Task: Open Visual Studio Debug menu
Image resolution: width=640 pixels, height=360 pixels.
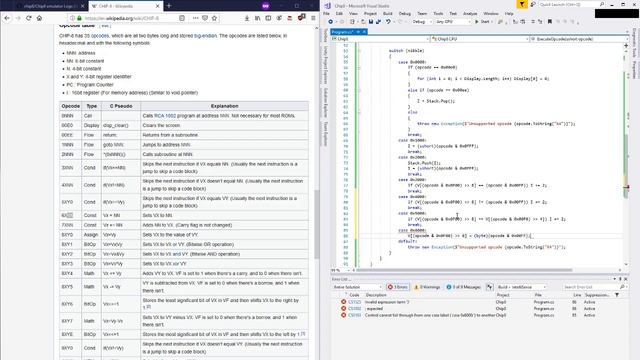Action: point(404,13)
